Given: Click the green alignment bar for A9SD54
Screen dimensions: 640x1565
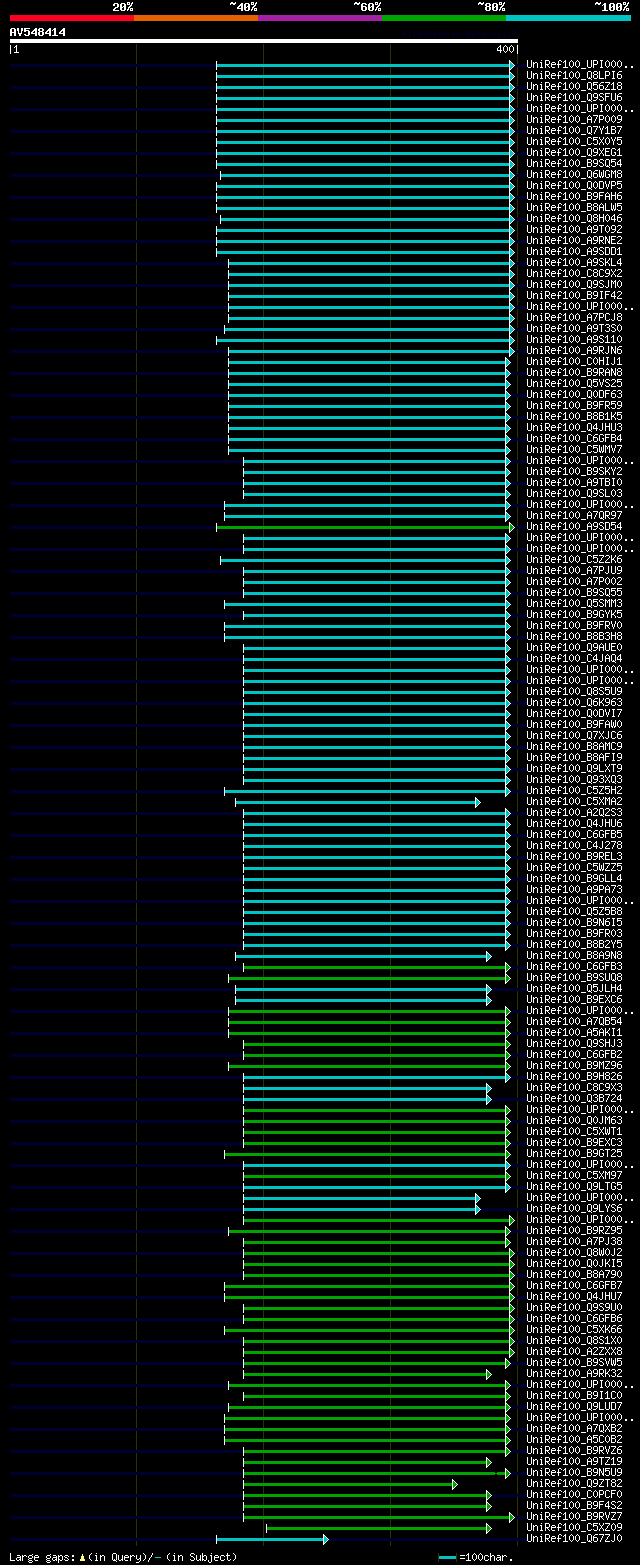Looking at the screenshot, I should pos(365,527).
